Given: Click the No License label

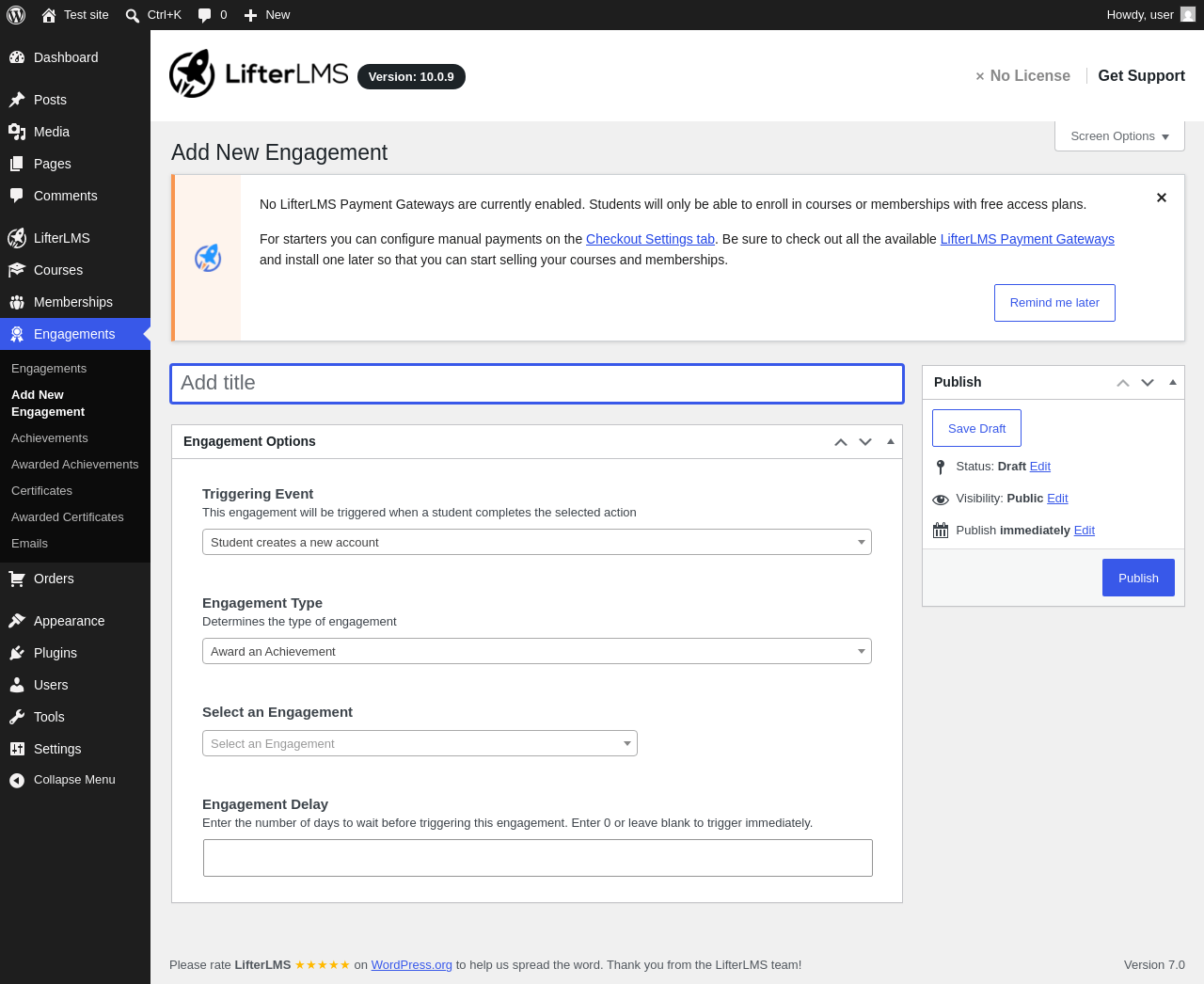Looking at the screenshot, I should click(x=1022, y=76).
